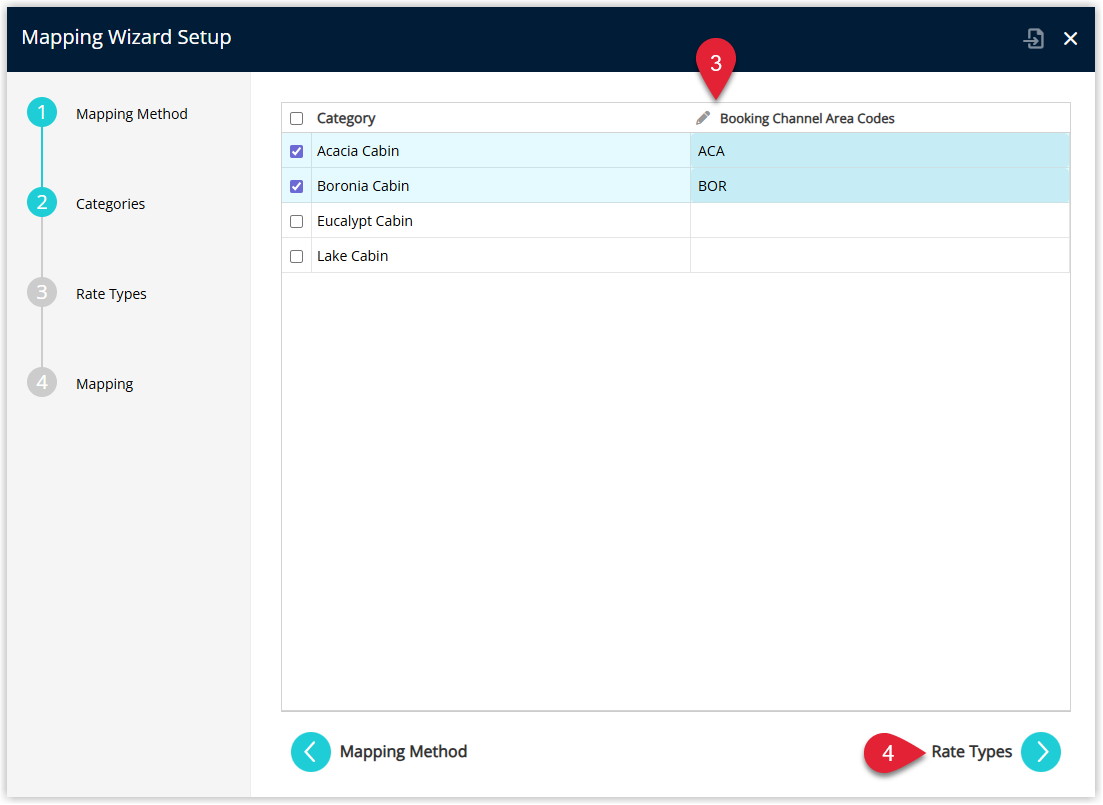Toggle the select-all checkbox in the Category header
This screenshot has height=805, width=1103.
click(x=297, y=118)
